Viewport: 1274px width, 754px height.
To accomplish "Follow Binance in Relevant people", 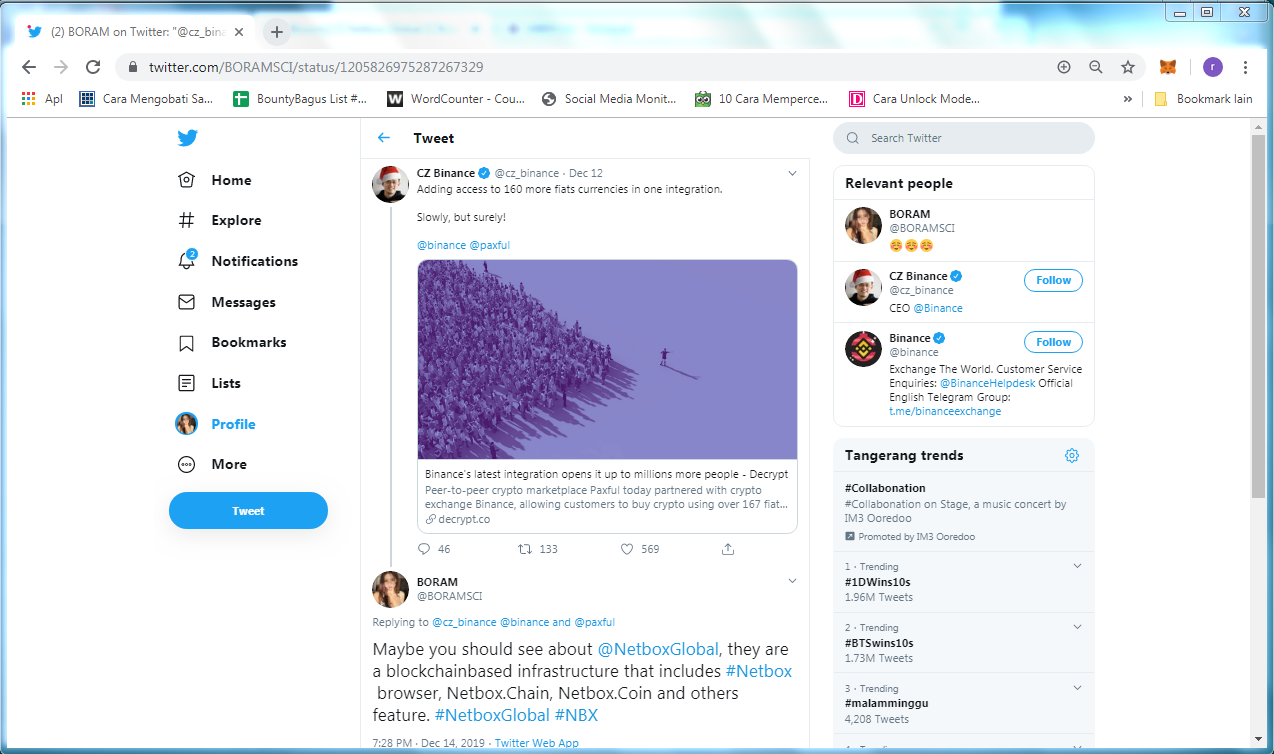I will [x=1053, y=342].
